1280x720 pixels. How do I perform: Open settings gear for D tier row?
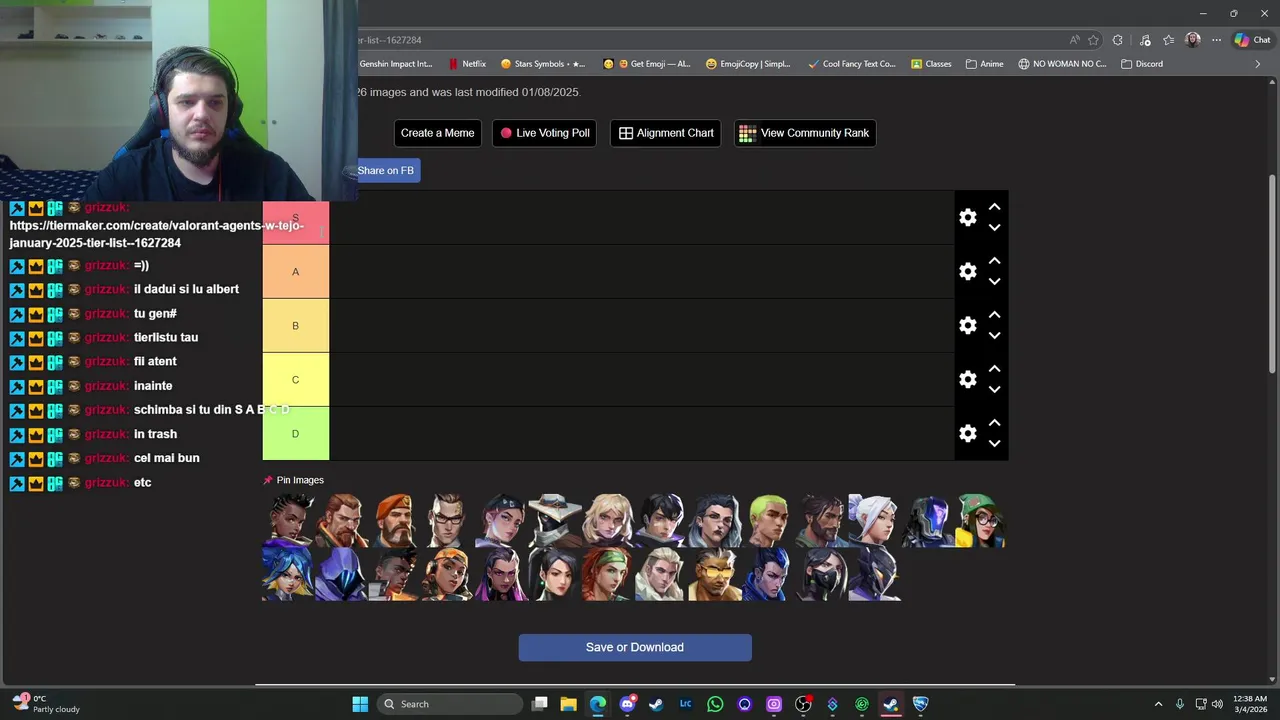pos(967,433)
